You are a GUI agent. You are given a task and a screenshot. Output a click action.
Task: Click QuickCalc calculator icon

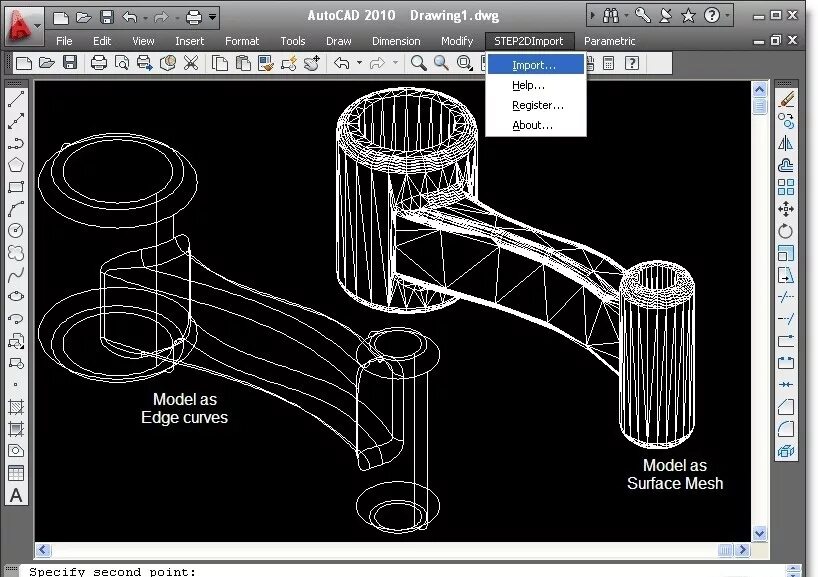point(608,63)
